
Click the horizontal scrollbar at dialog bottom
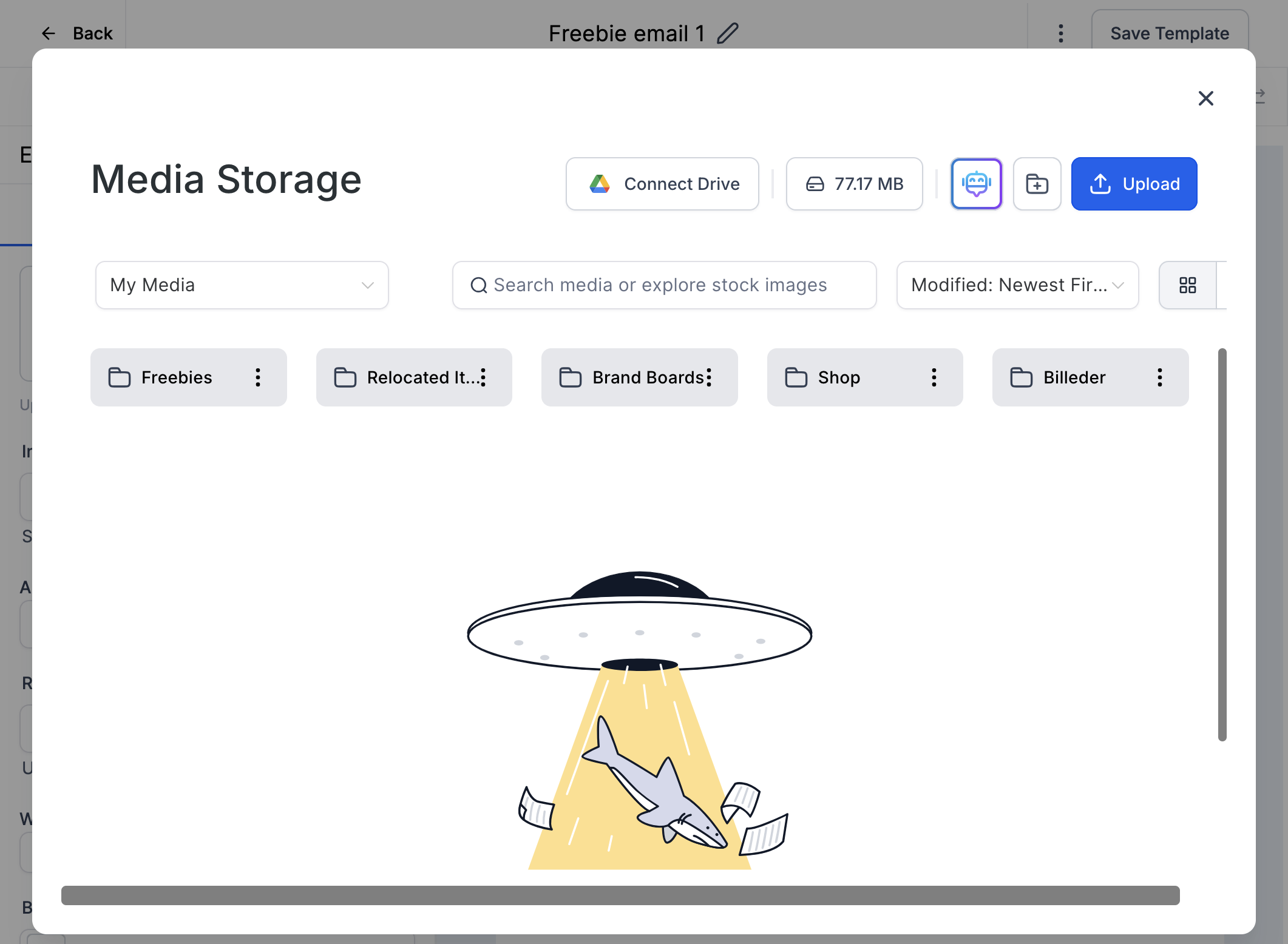[620, 895]
